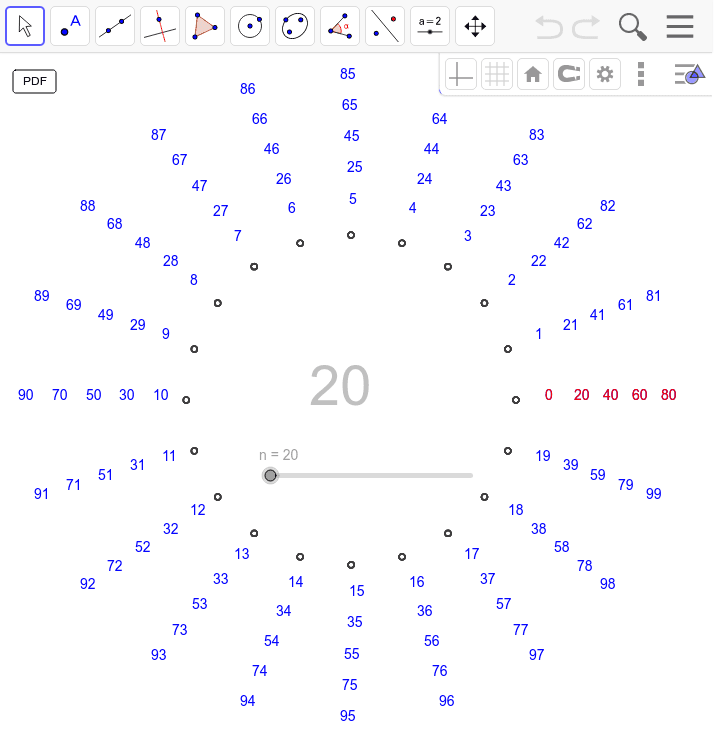The width and height of the screenshot is (714, 732).
Task: Click the blue label 88
Action: (87, 206)
